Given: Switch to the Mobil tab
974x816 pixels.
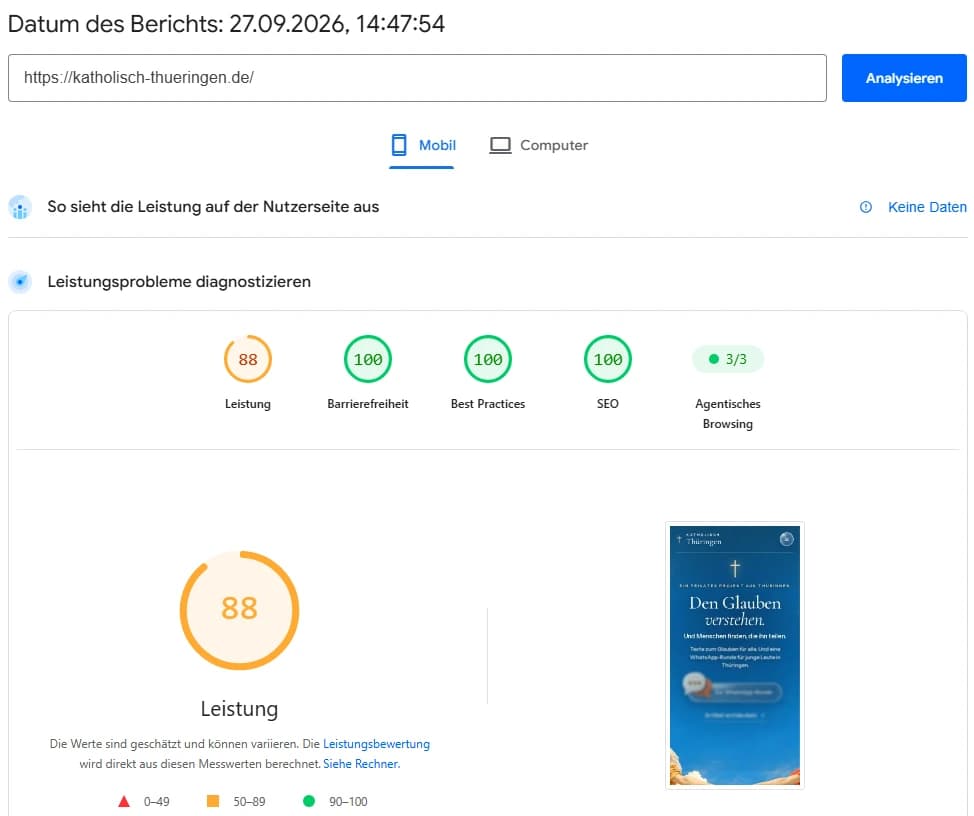Looking at the screenshot, I should coord(422,145).
